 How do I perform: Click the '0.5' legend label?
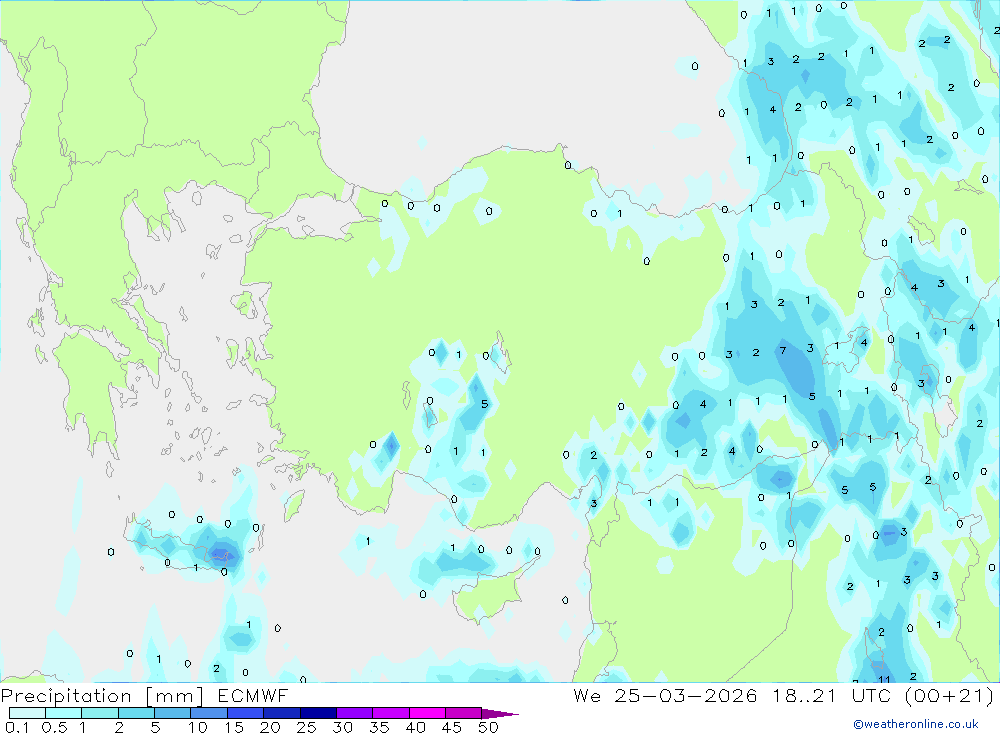tap(54, 727)
